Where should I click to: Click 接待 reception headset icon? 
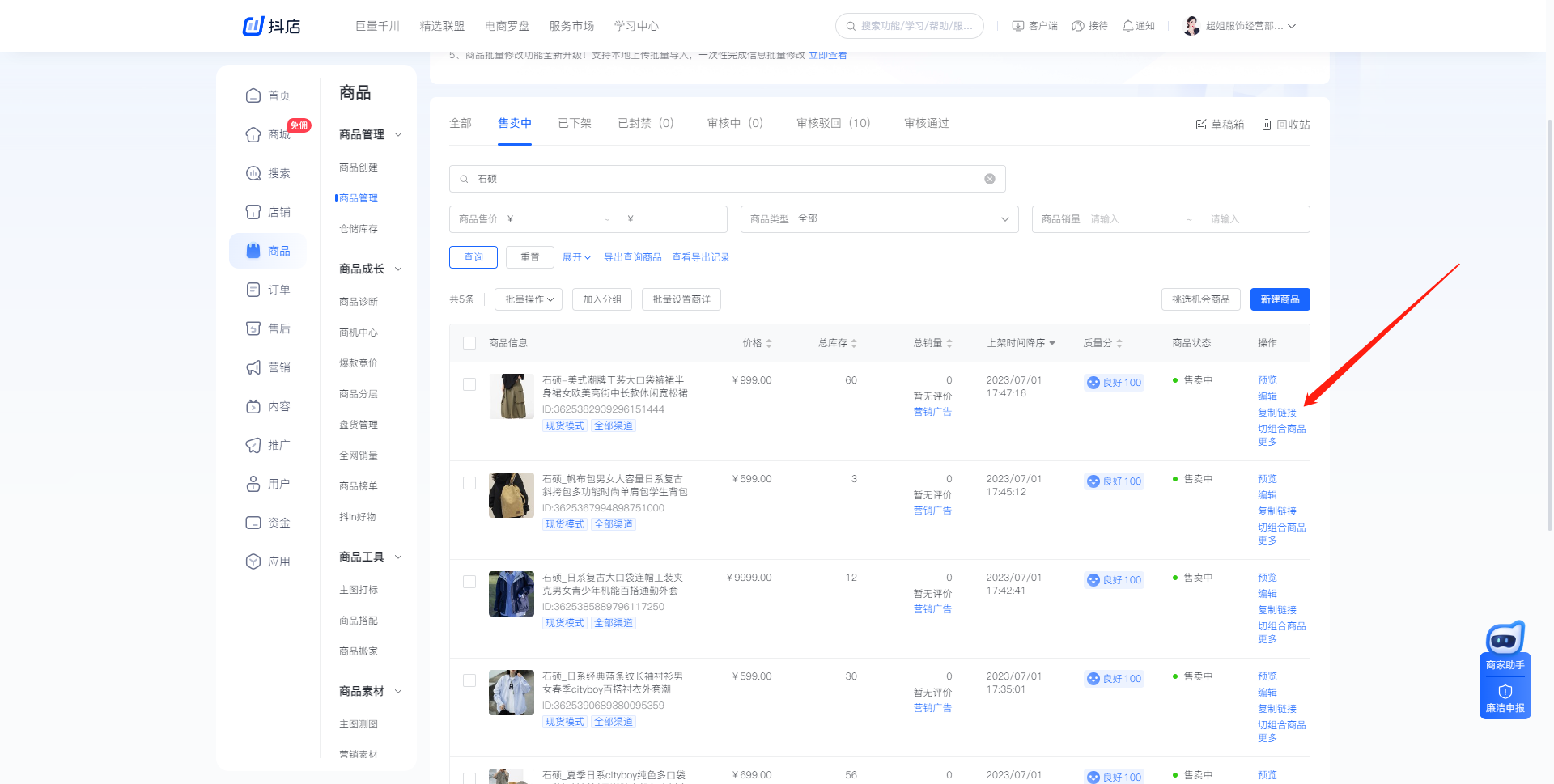click(x=1078, y=26)
